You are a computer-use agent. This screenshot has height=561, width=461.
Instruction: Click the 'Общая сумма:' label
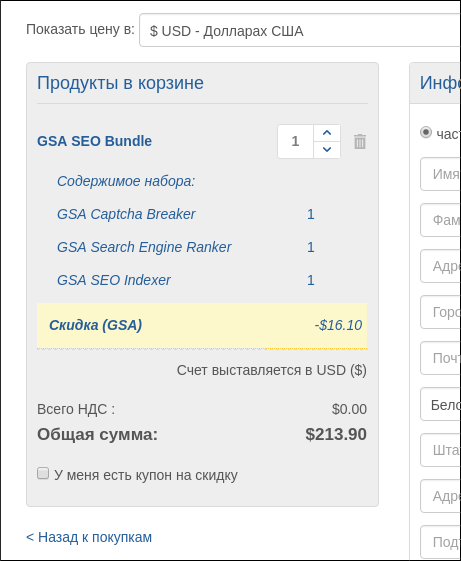pos(97,434)
